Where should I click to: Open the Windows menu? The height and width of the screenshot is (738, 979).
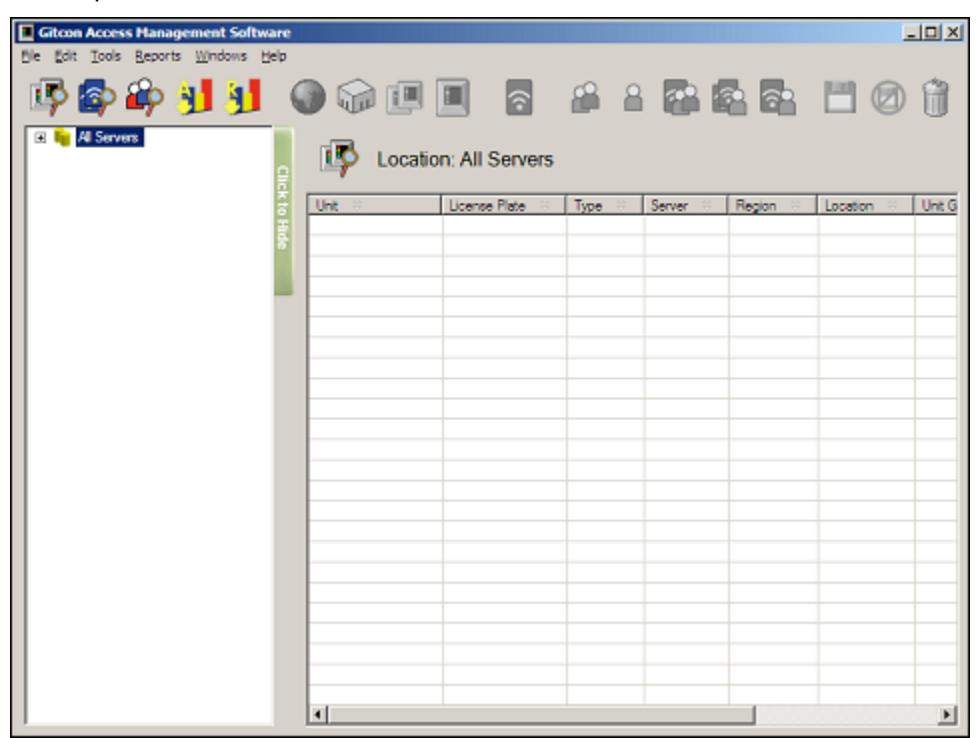pos(221,56)
